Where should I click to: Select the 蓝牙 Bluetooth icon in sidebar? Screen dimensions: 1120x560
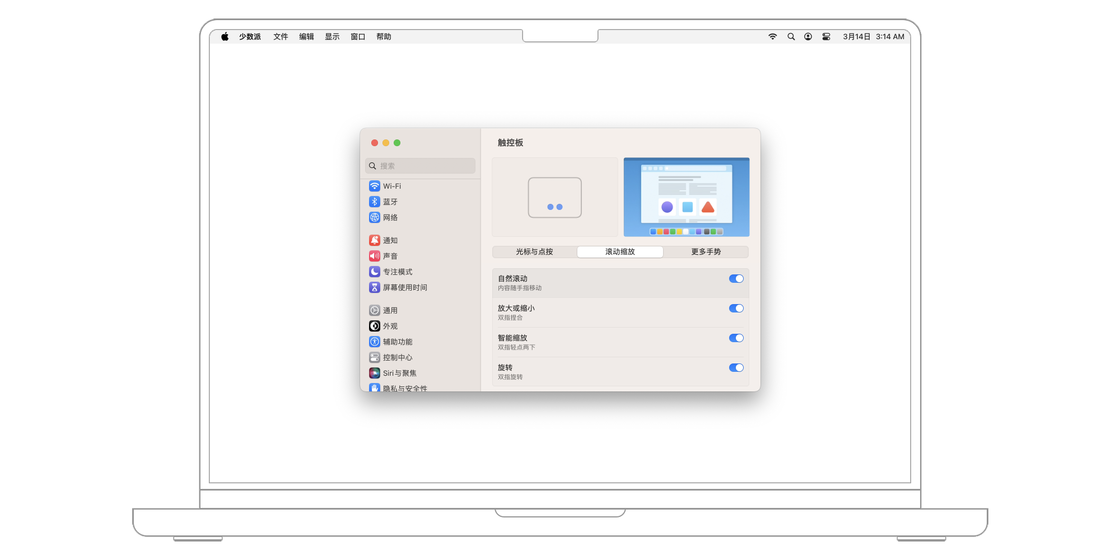pyautogui.click(x=374, y=201)
